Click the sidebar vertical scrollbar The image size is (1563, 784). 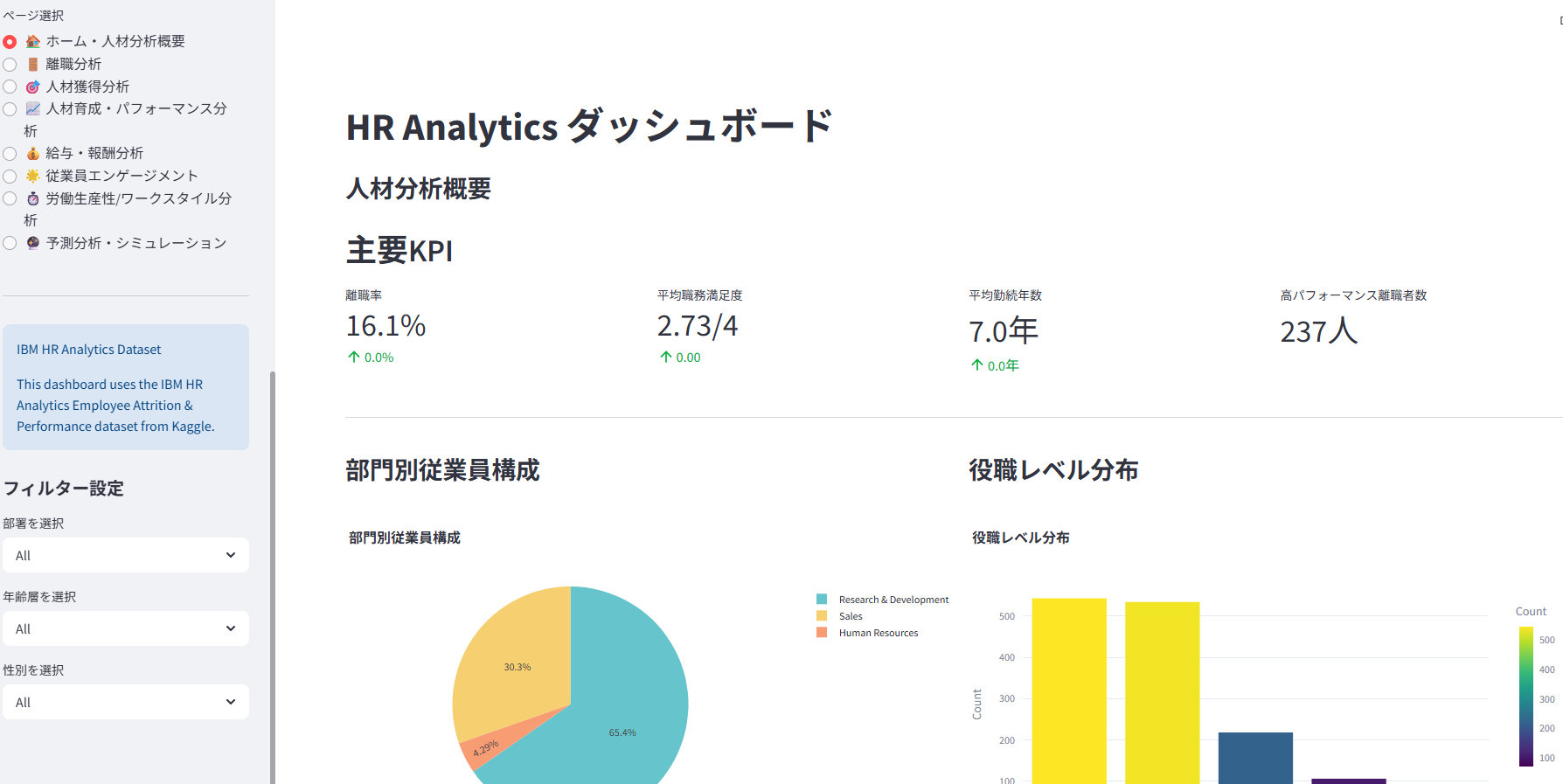273,577
